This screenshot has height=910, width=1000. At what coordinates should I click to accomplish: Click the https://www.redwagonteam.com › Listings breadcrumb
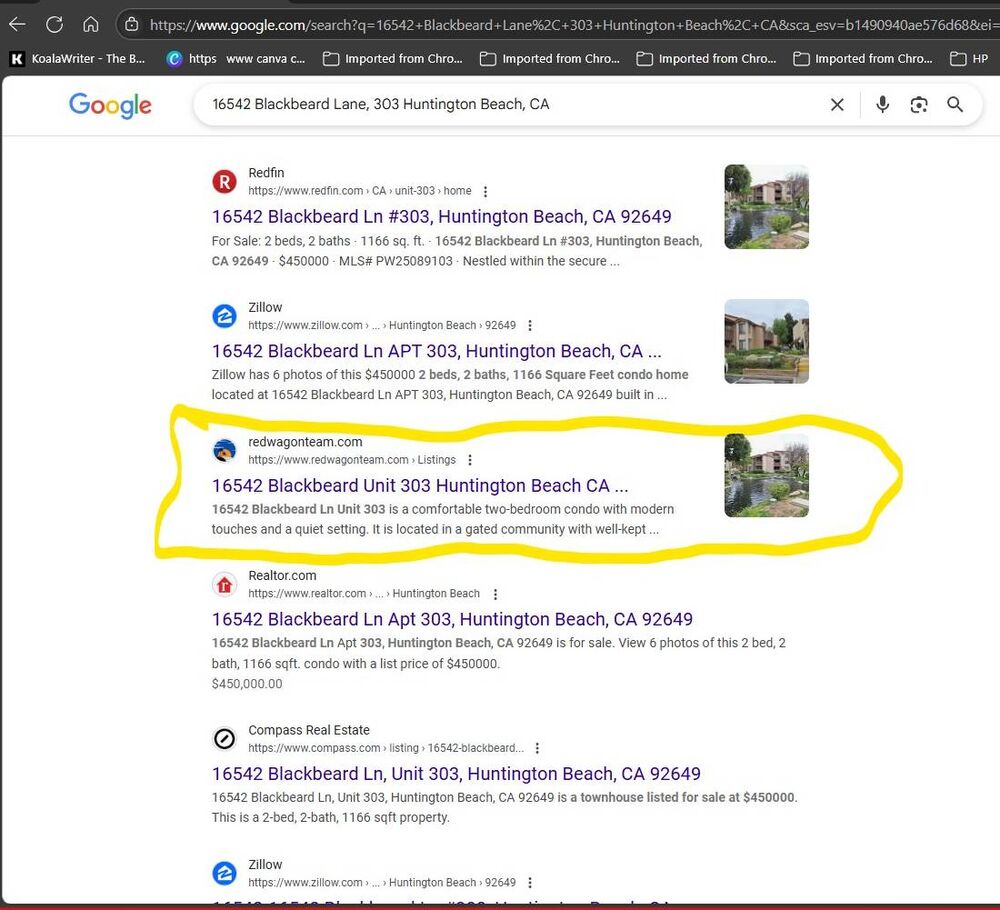point(352,460)
